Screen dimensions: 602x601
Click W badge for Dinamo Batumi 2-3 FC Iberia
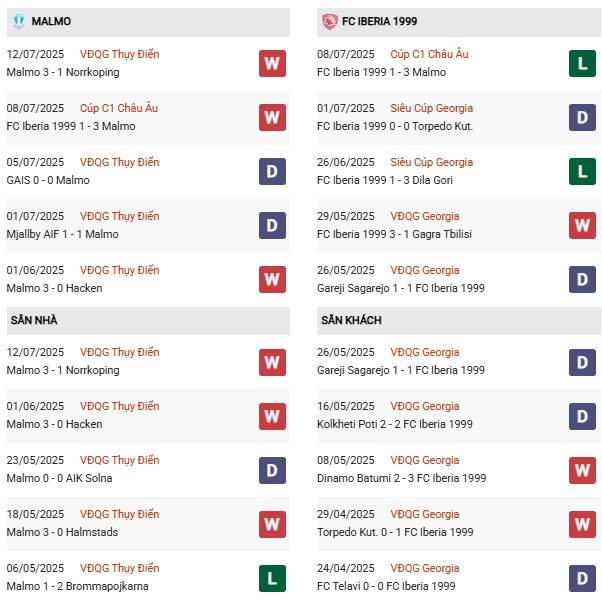pos(582,469)
